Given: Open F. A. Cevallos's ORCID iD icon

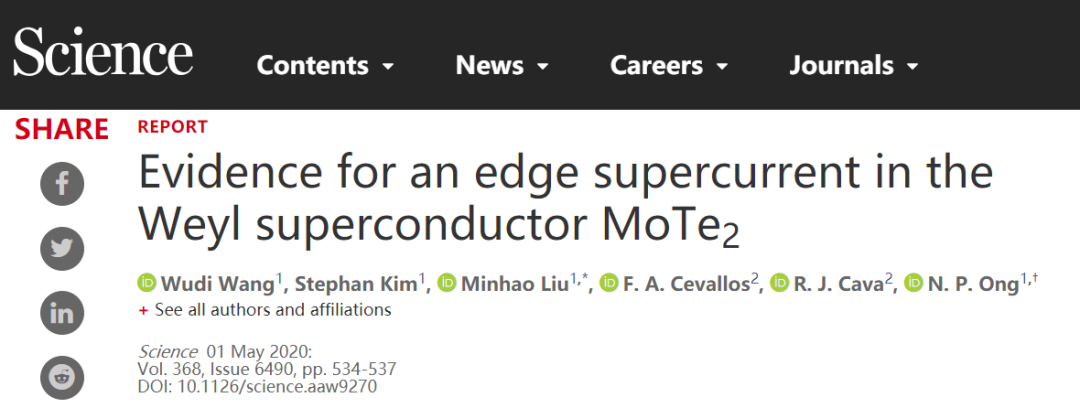Looking at the screenshot, I should click(609, 283).
